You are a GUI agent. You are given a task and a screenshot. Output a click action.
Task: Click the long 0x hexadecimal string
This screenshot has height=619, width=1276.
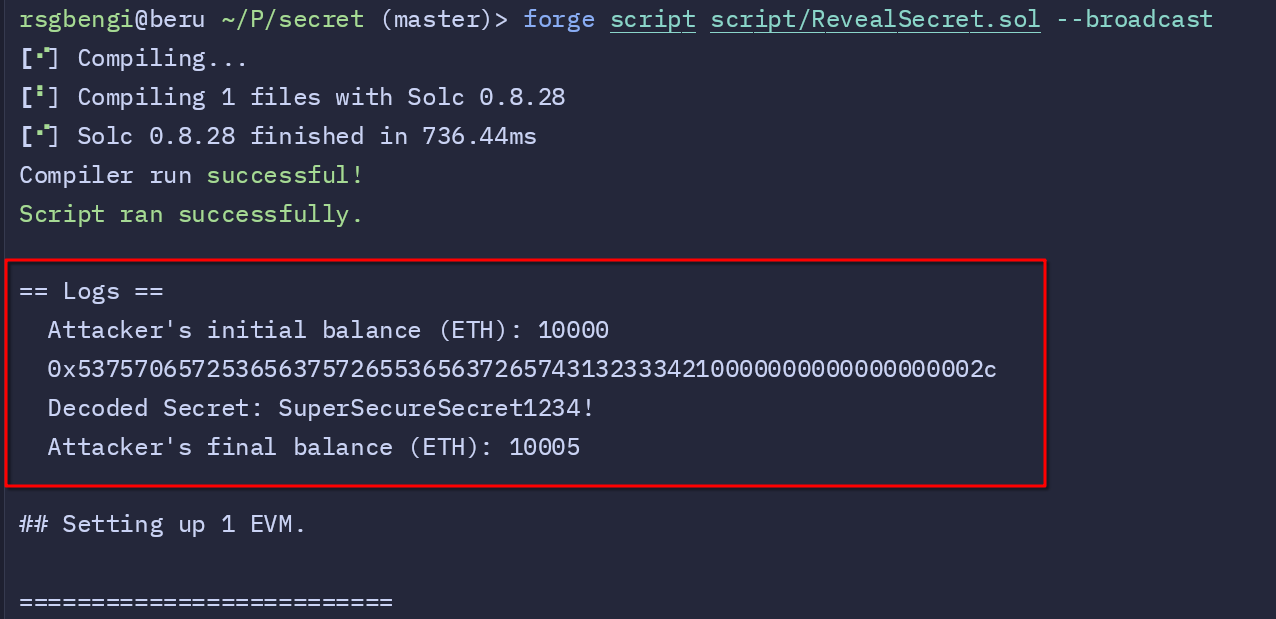pyautogui.click(x=522, y=369)
